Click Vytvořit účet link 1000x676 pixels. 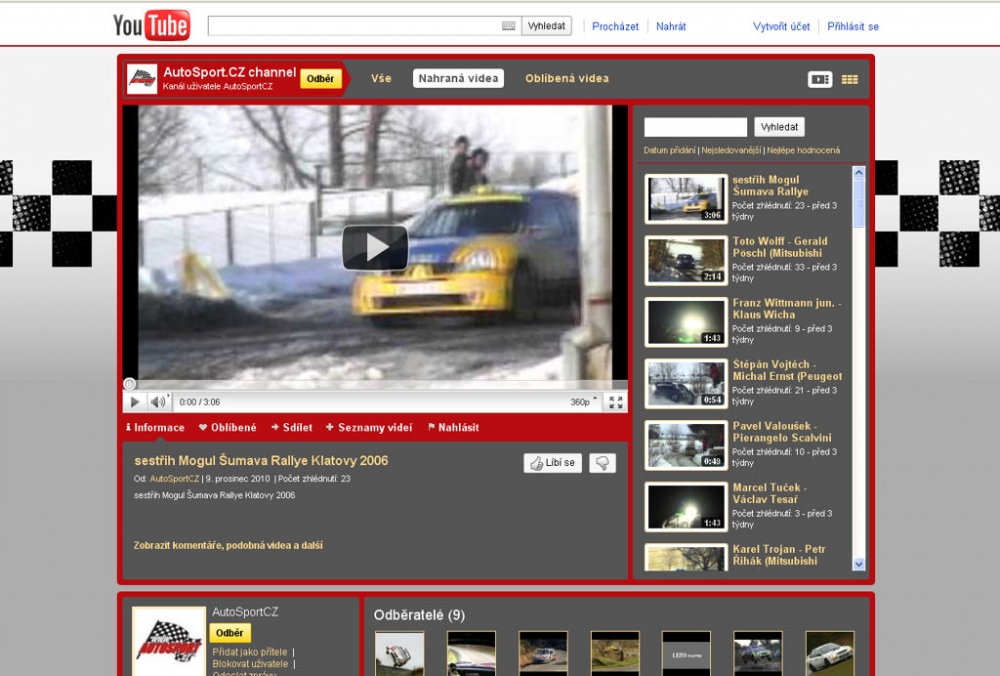tap(781, 26)
